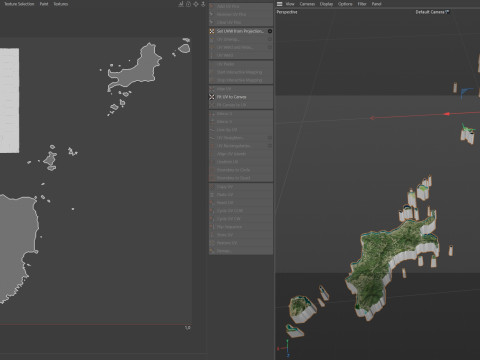Click second UV editor view navigation icon
The width and height of the screenshot is (480, 360).
[x=188, y=4]
